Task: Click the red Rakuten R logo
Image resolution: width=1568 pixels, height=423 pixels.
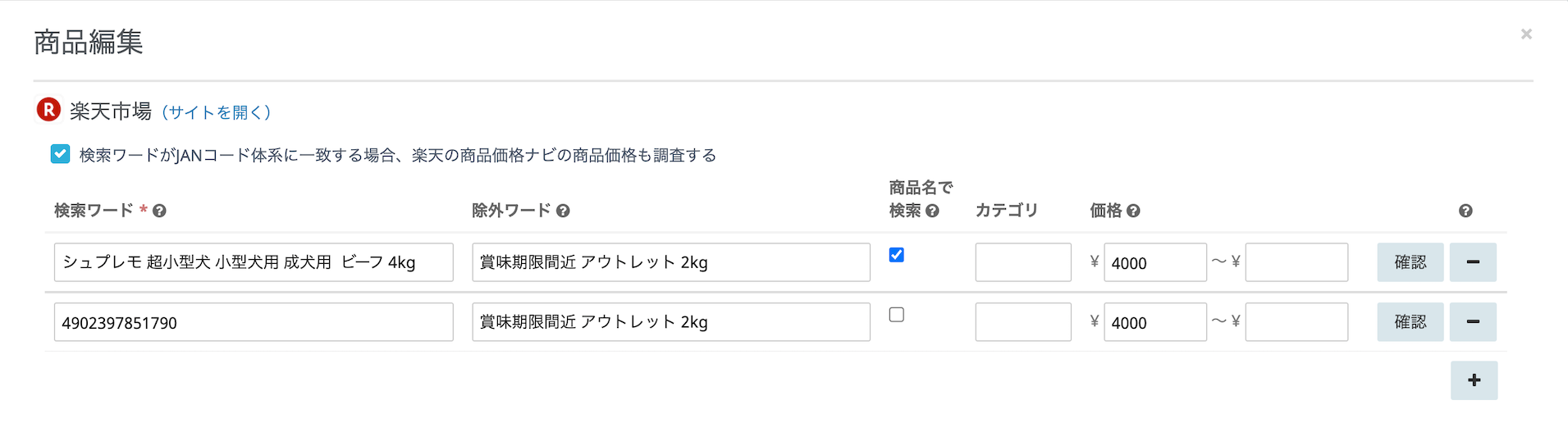Action: click(x=48, y=109)
